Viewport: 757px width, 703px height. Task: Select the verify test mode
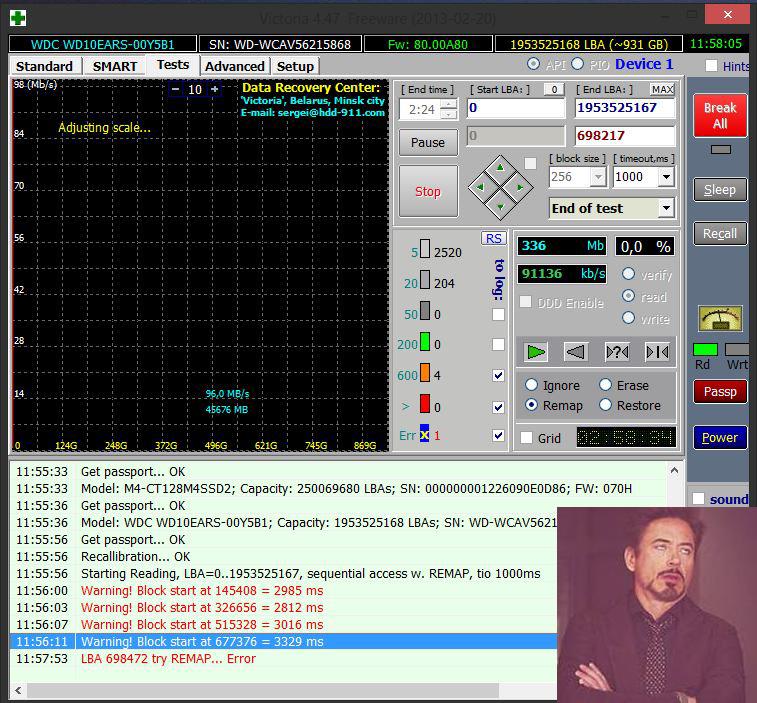628,274
